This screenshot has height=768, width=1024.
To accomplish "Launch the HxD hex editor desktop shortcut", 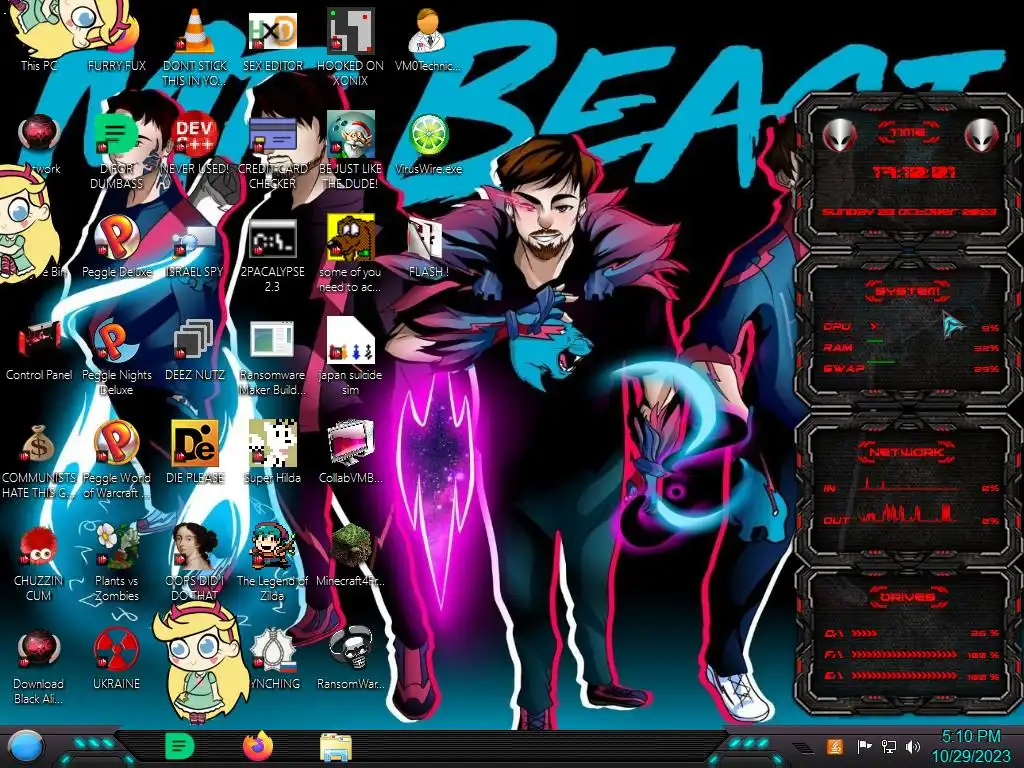I will tap(272, 40).
